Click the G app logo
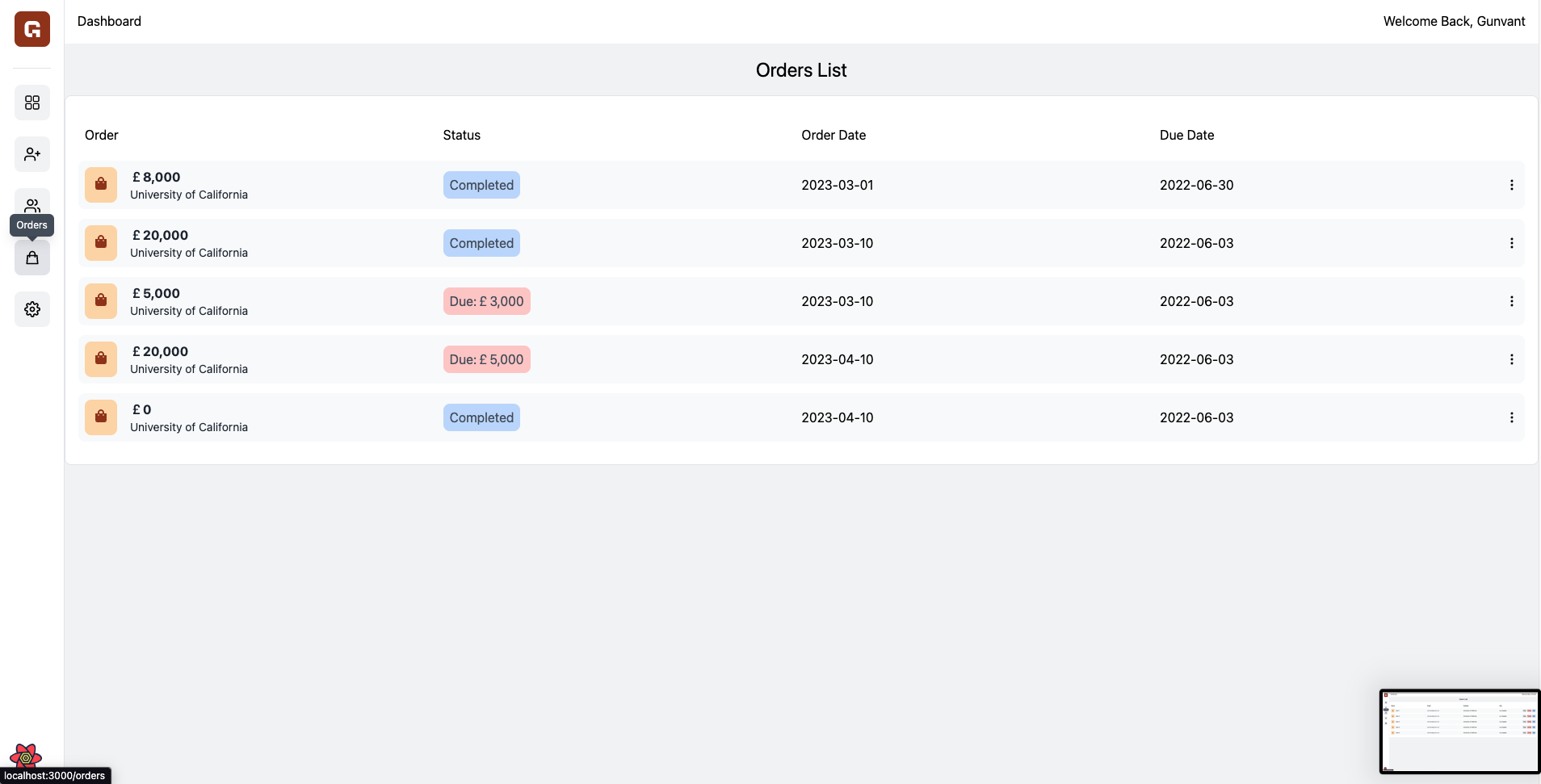 click(x=32, y=29)
